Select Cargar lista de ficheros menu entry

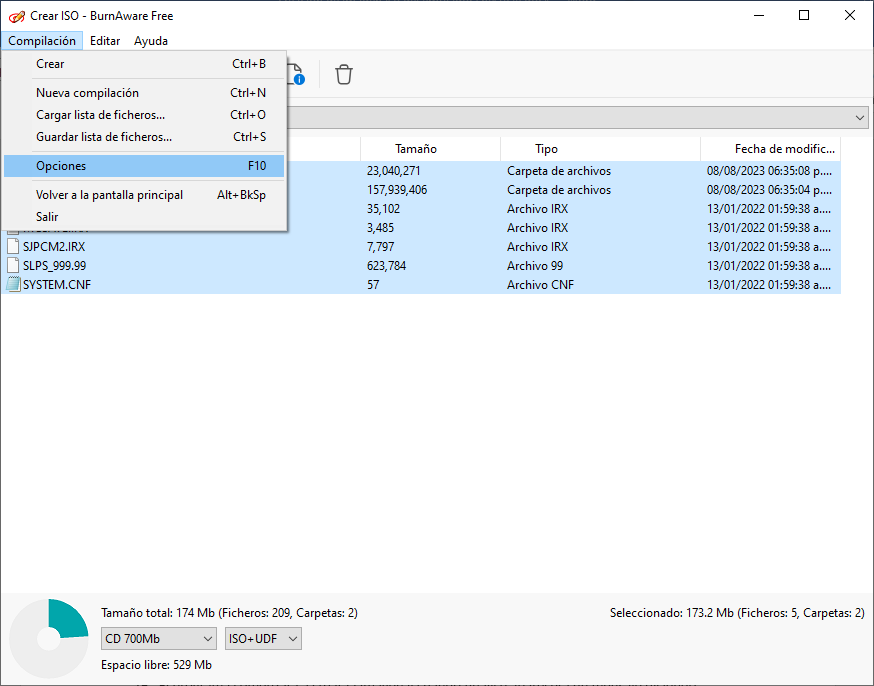click(x=144, y=115)
